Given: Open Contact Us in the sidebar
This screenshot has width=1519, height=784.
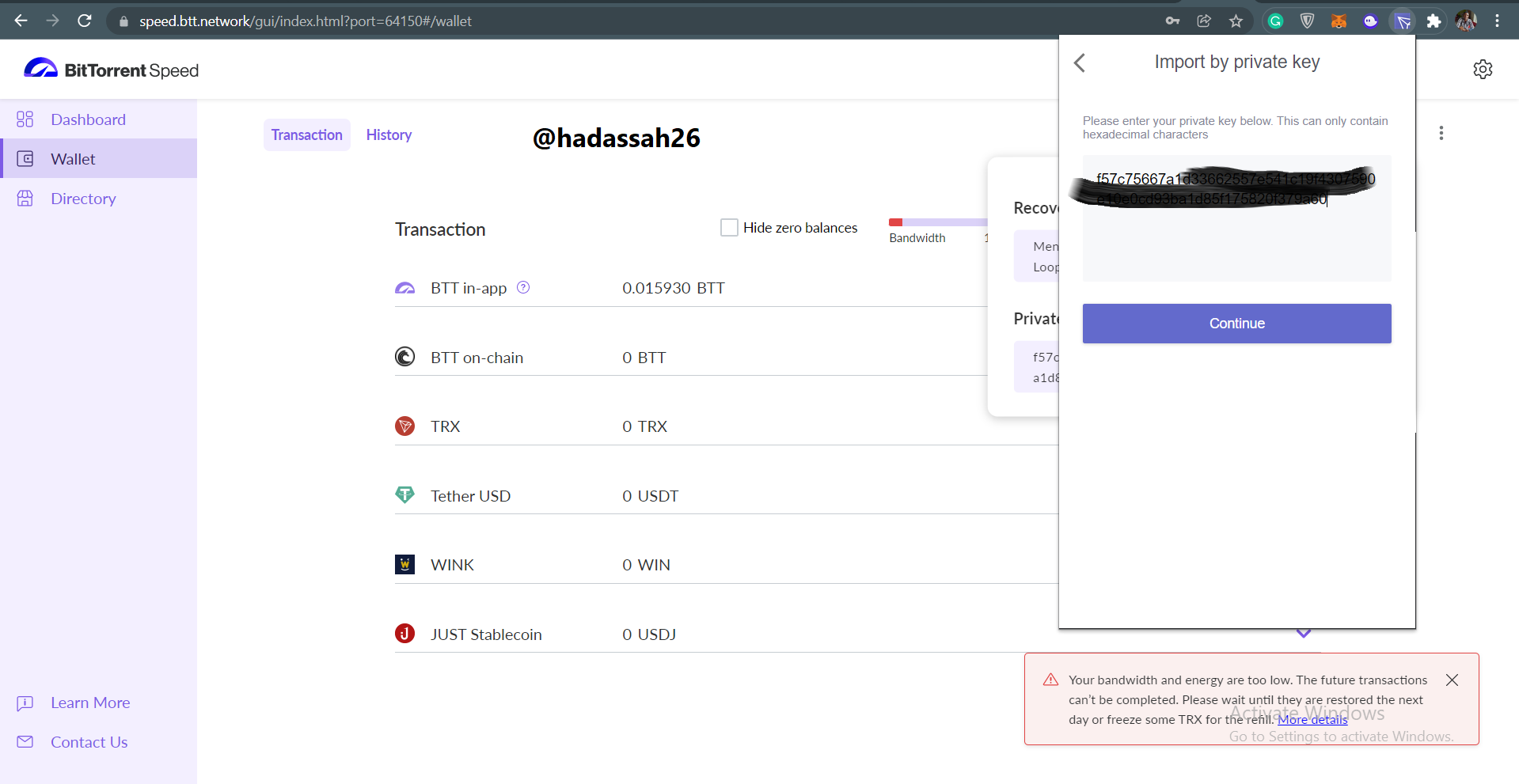Looking at the screenshot, I should click(x=73, y=742).
